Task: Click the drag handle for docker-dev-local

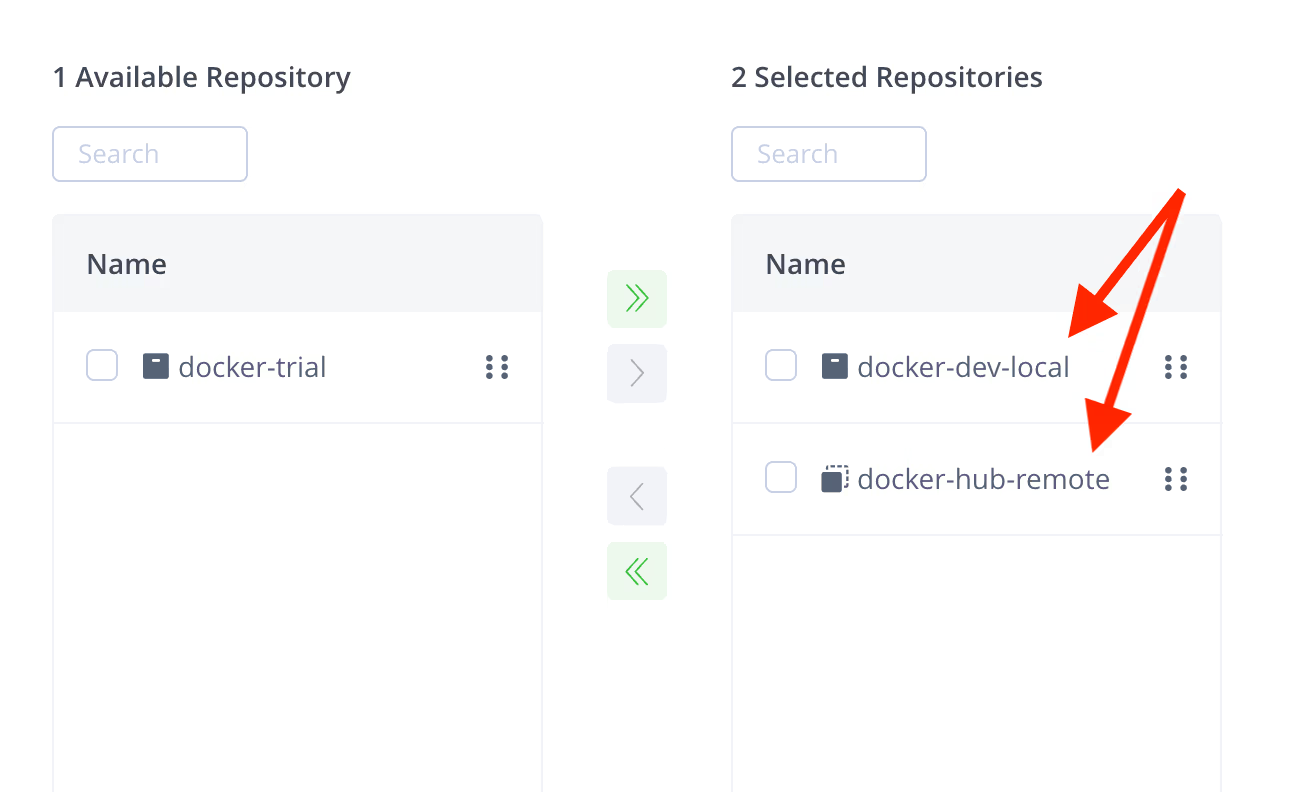Action: point(1176,367)
